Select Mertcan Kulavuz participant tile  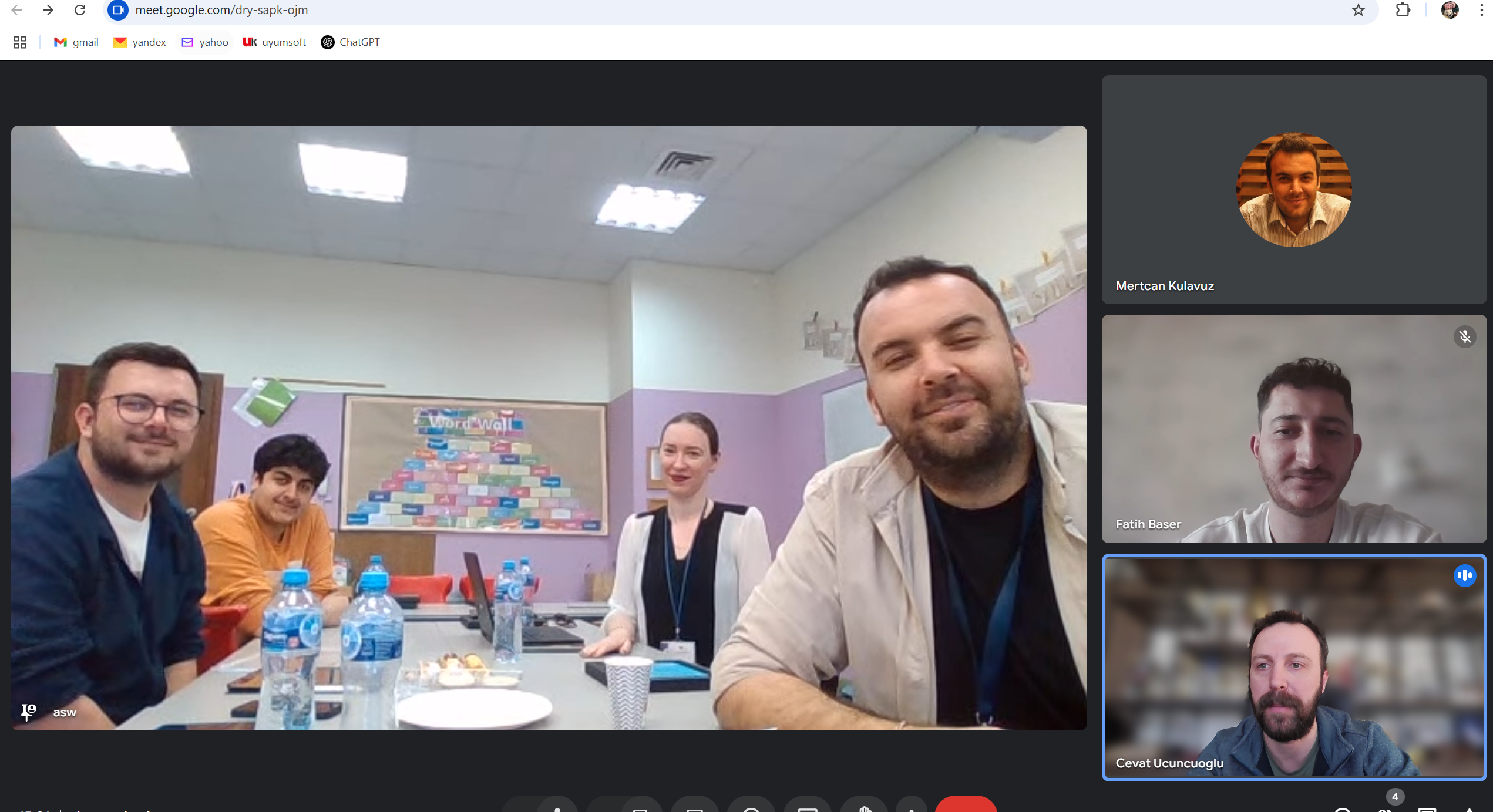[x=1294, y=189]
